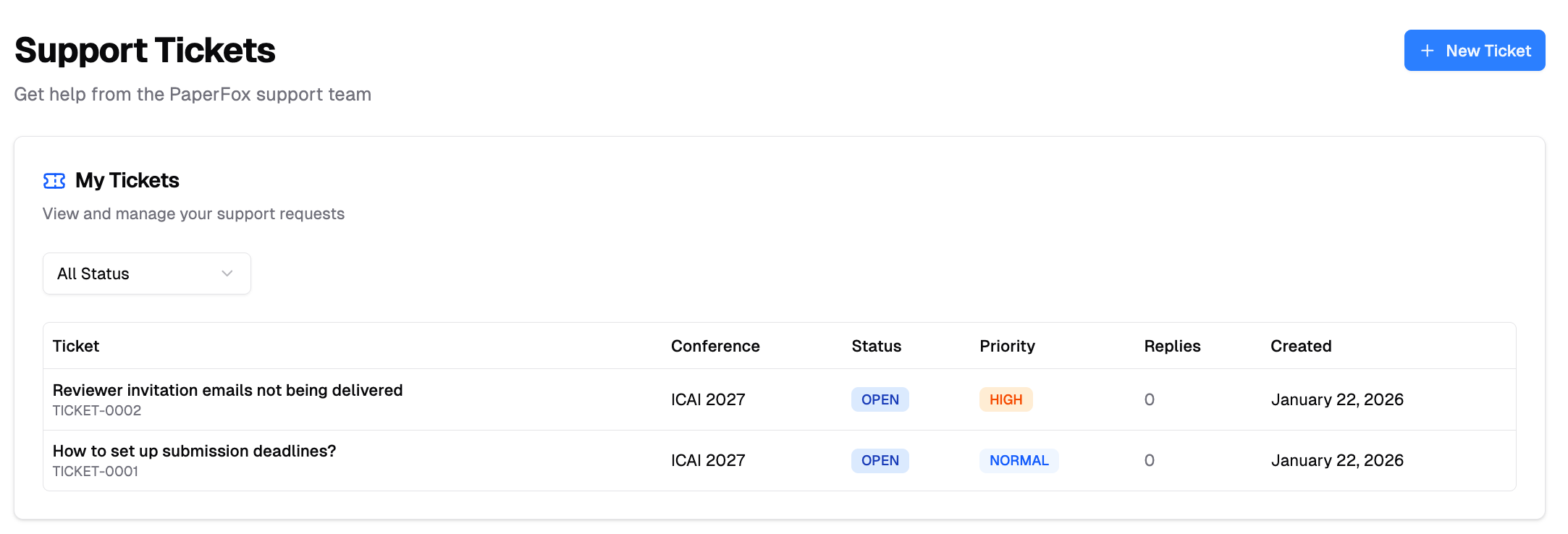Click the NORMAL priority badge

tap(1019, 460)
